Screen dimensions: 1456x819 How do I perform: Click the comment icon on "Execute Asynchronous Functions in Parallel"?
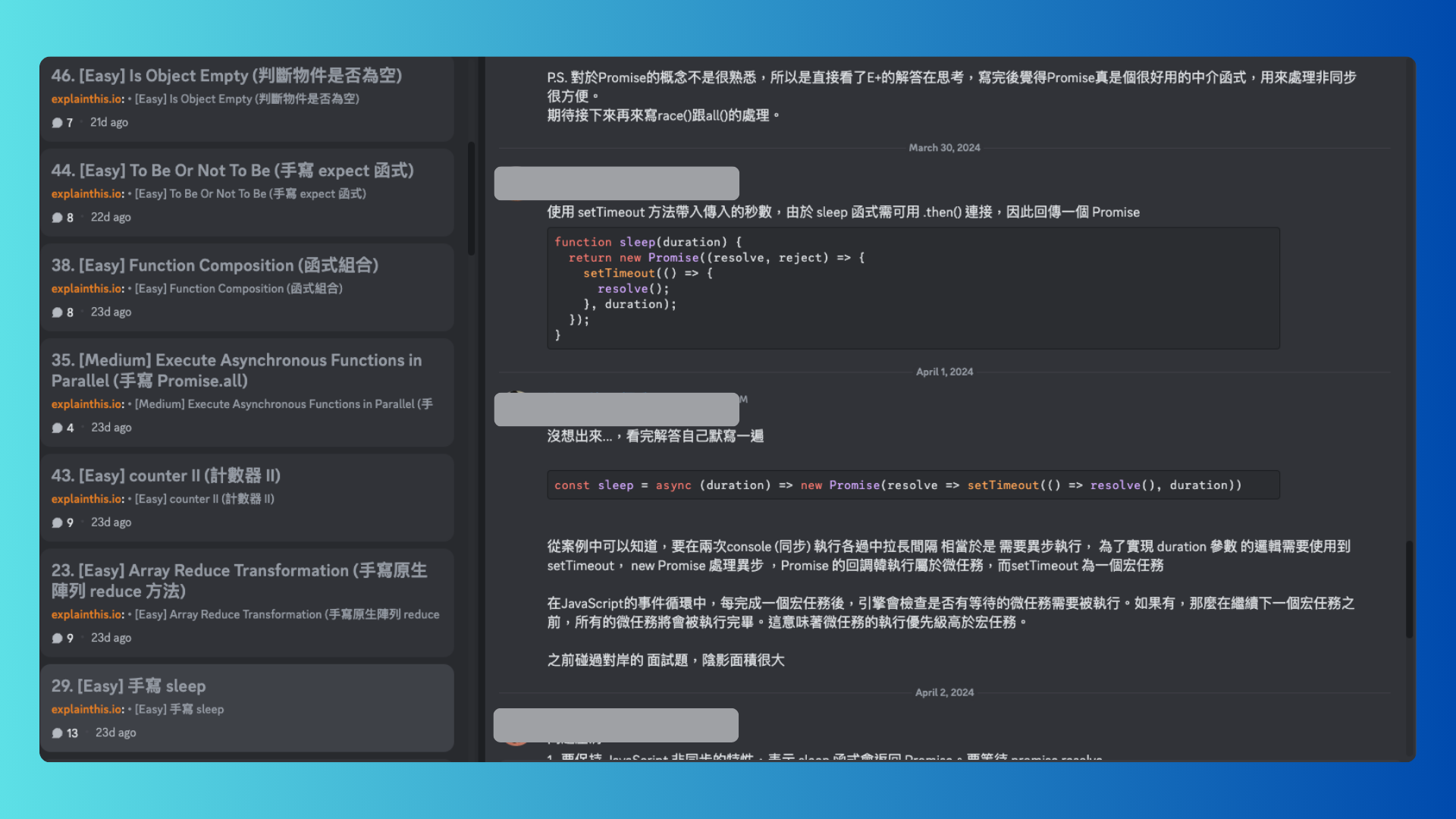57,427
